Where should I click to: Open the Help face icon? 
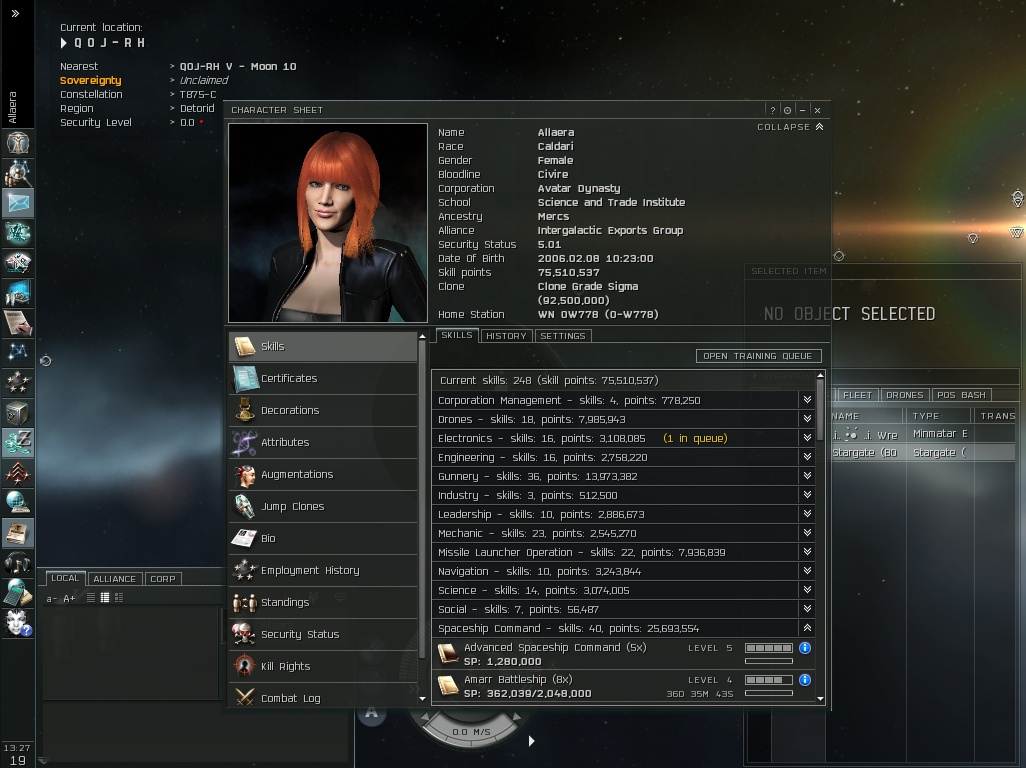(18, 623)
